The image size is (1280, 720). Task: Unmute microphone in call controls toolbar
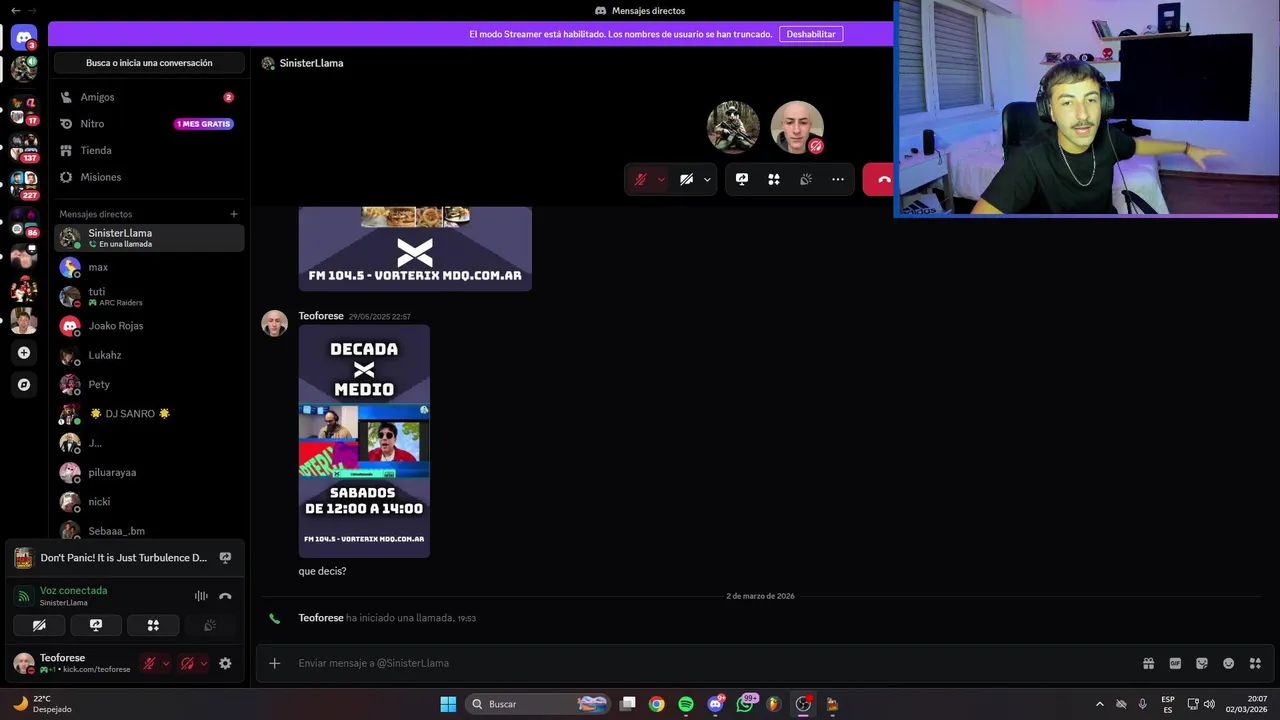coord(641,179)
